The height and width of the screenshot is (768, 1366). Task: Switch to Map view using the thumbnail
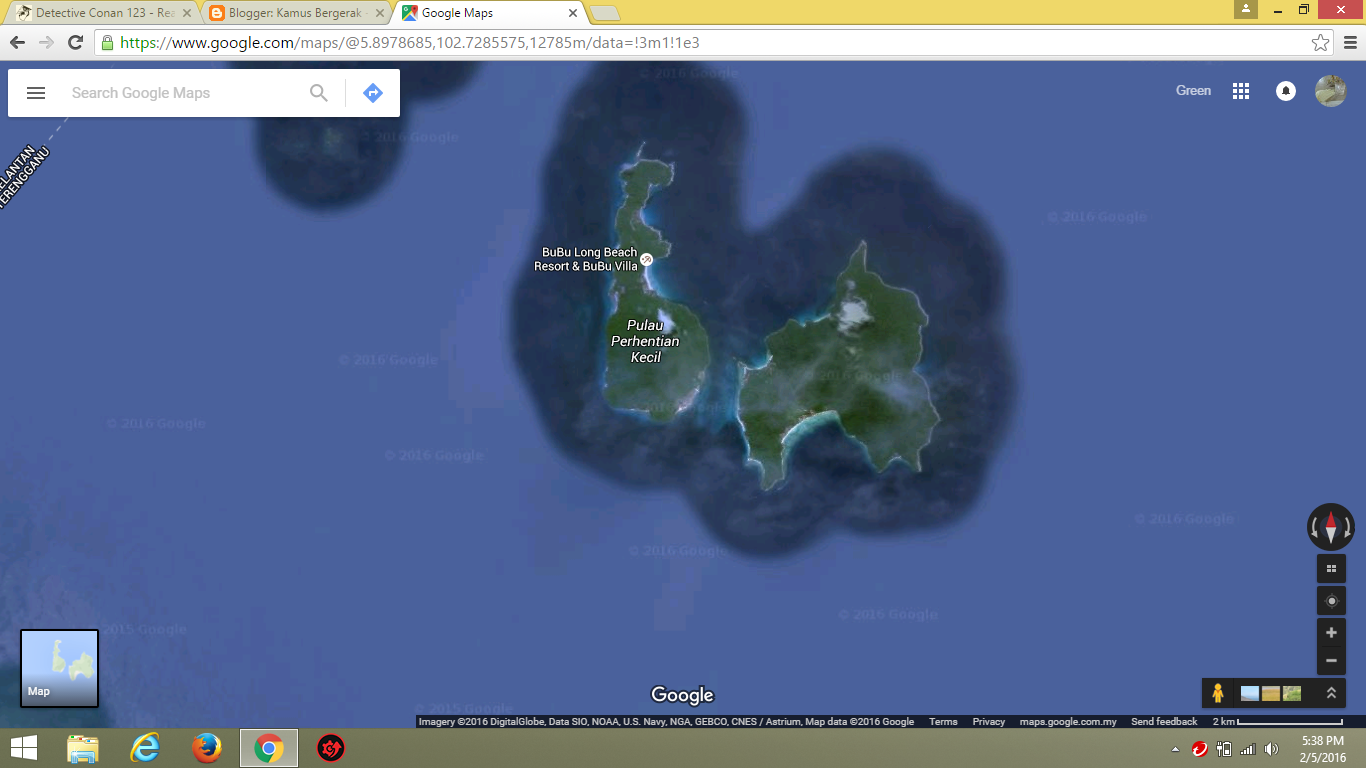point(60,669)
